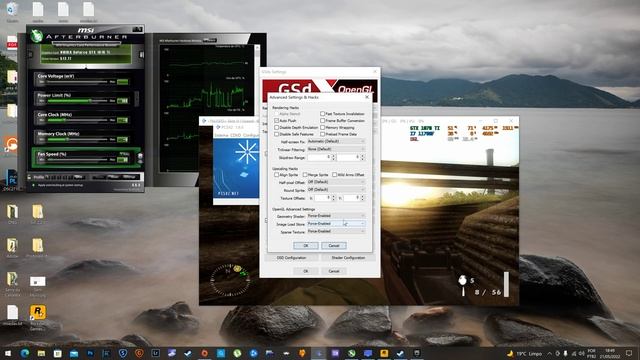
Task: Open the Trilinear Filtering dropdown
Action: tap(336, 149)
